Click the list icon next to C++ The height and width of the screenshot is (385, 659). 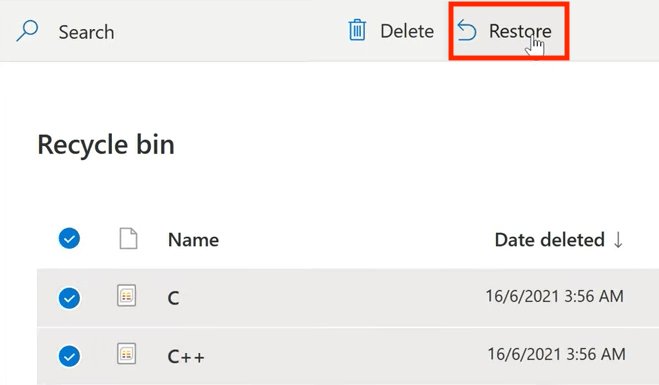tap(127, 354)
